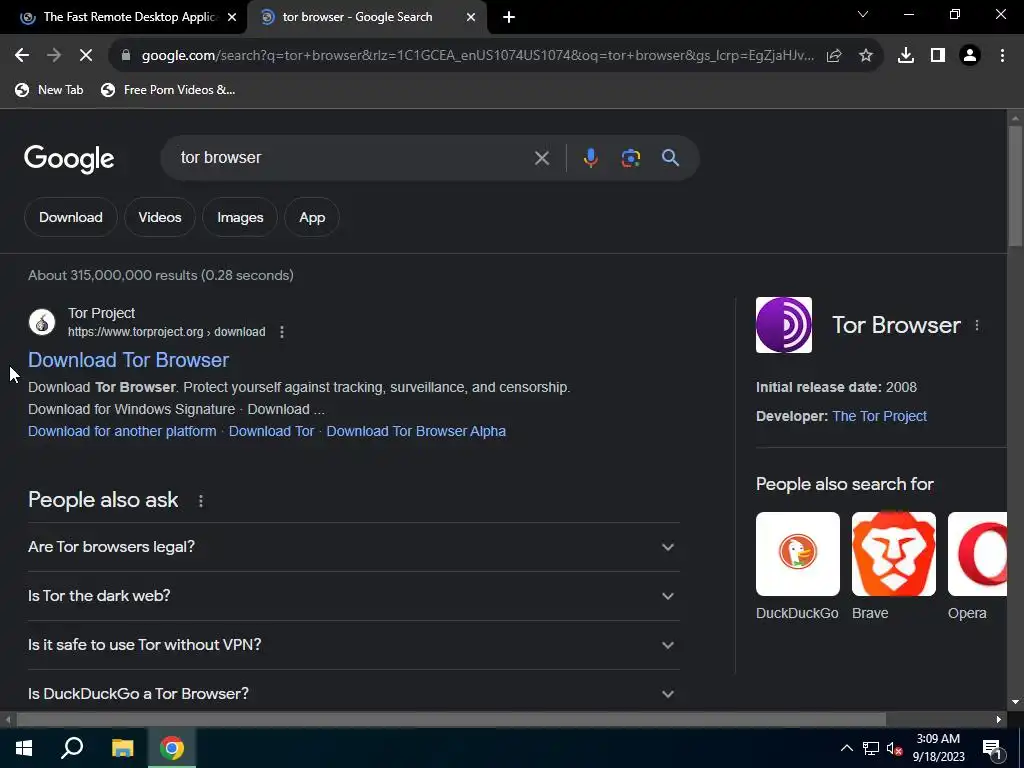The height and width of the screenshot is (768, 1024).
Task: Click the muted volume tray icon
Action: (895, 748)
